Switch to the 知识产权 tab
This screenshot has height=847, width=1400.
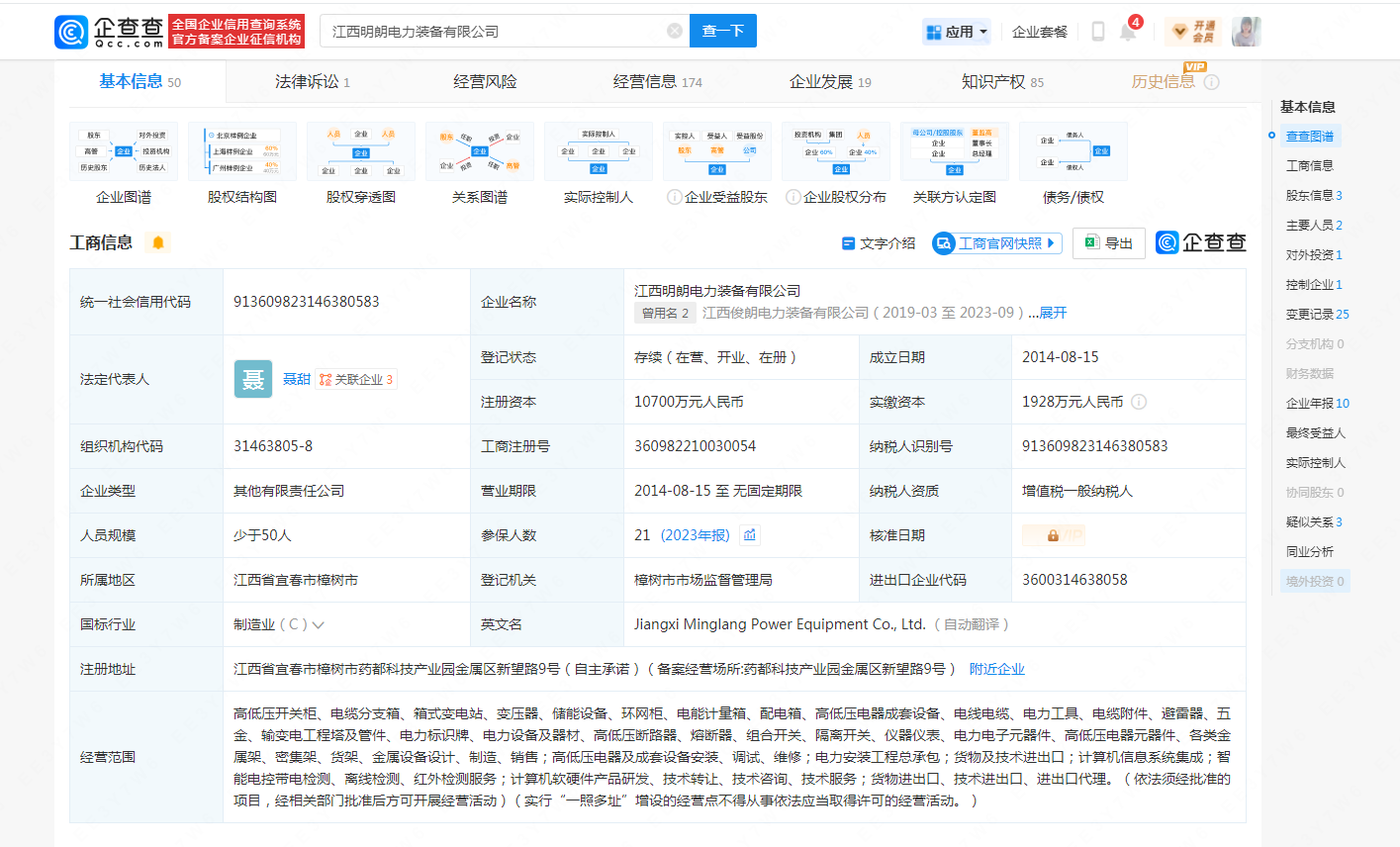click(x=1002, y=82)
